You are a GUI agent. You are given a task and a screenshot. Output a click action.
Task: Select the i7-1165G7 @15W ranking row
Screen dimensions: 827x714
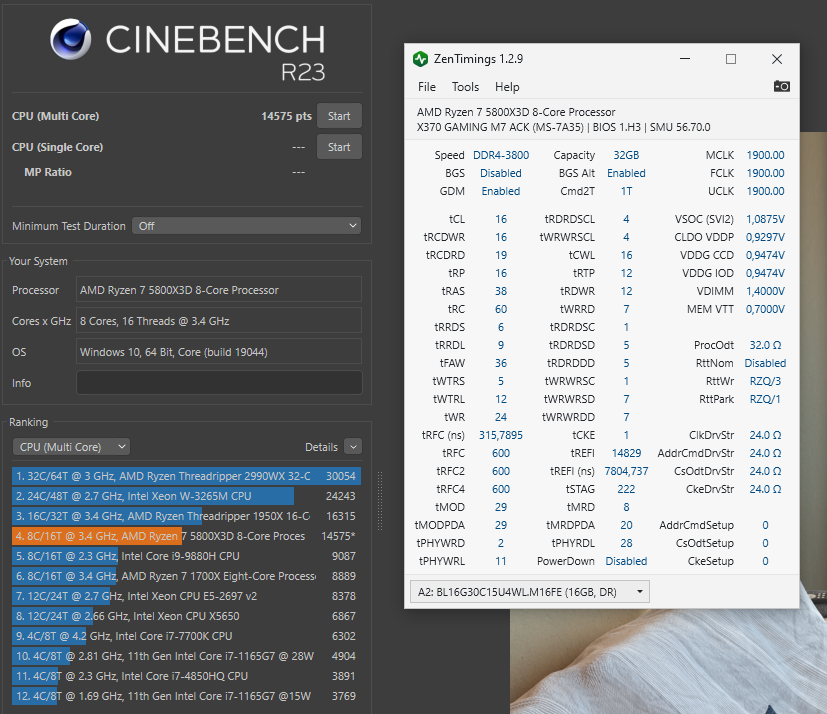click(x=186, y=696)
